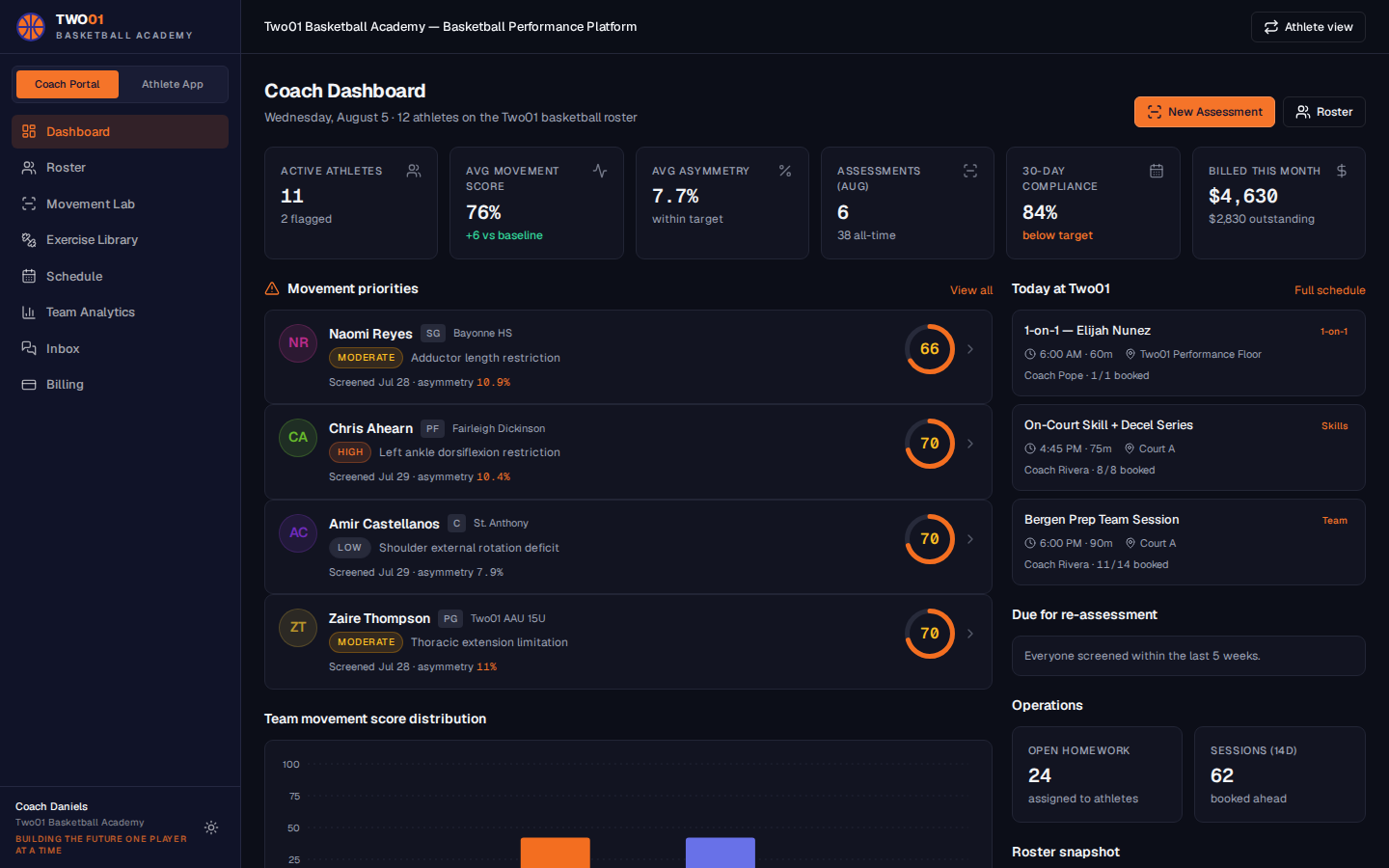View all movement priorities

pos(971,290)
